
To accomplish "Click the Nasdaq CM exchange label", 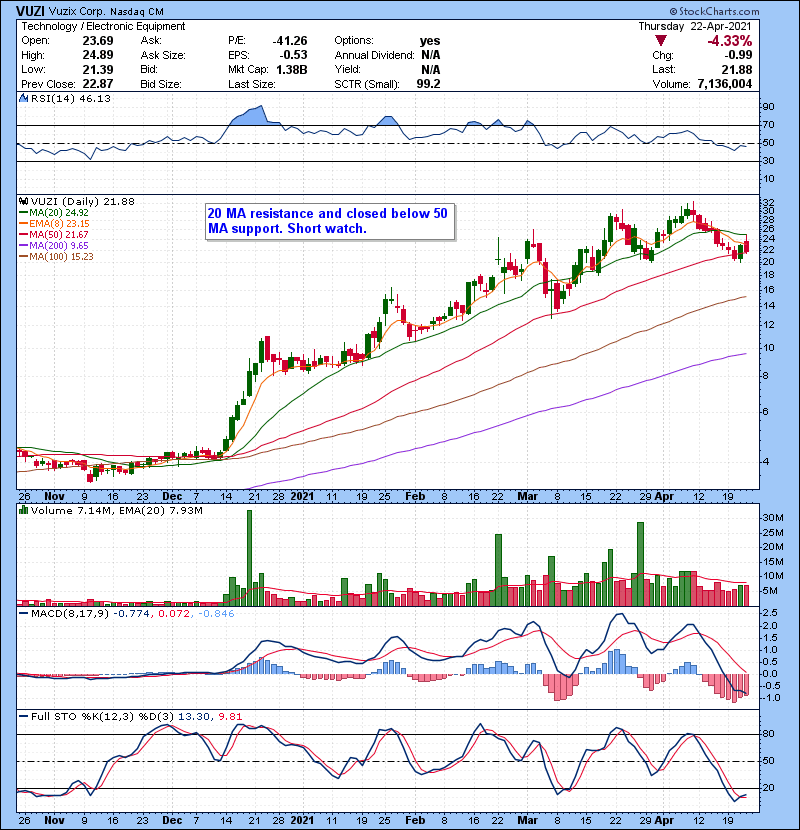I will point(137,12).
